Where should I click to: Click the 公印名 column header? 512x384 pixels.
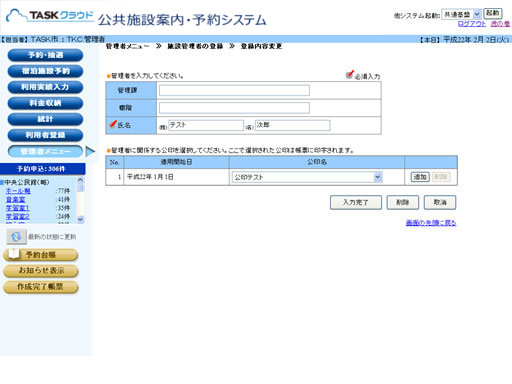pyautogui.click(x=317, y=162)
